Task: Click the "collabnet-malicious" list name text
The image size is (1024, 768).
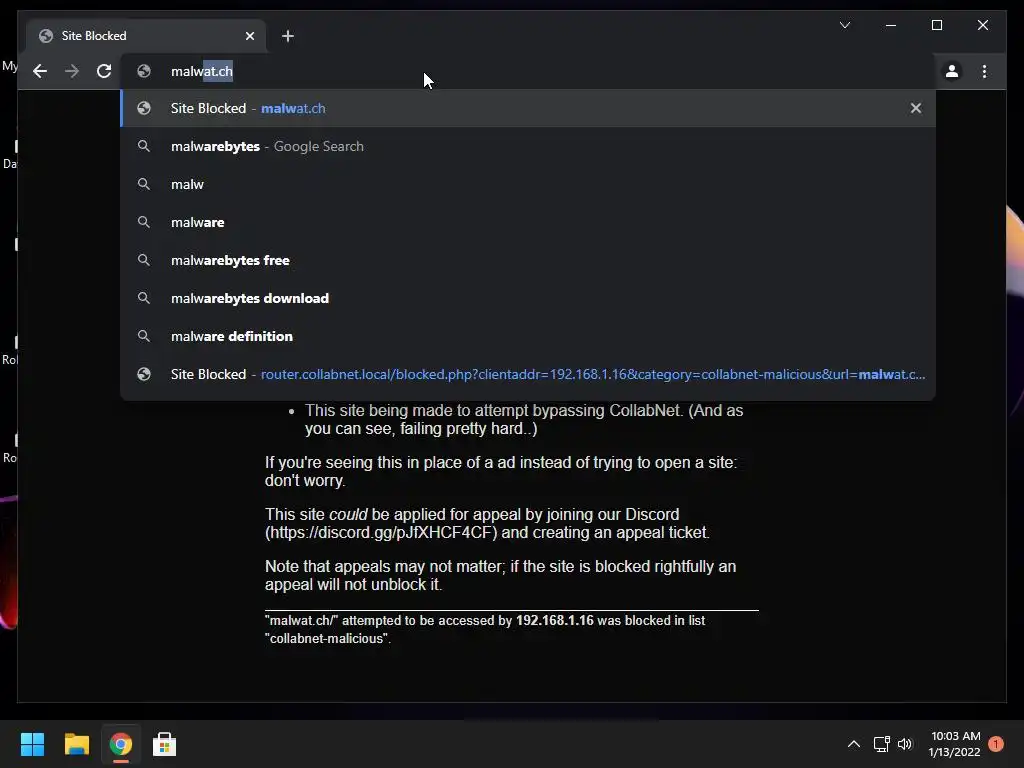Action: click(326, 639)
